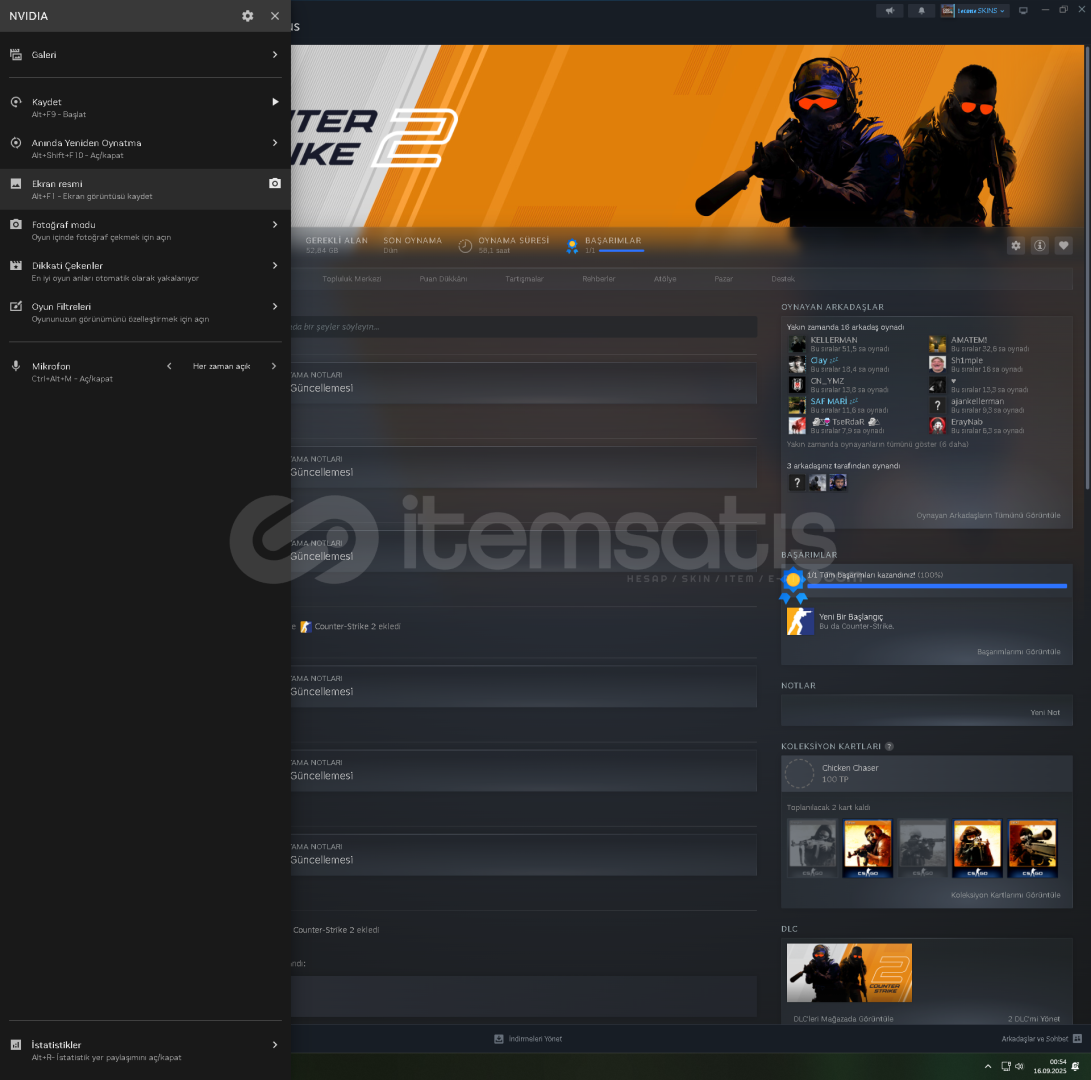This screenshot has height=1080, width=1091.
Task: Open Clay's friend avatar
Action: (797, 365)
